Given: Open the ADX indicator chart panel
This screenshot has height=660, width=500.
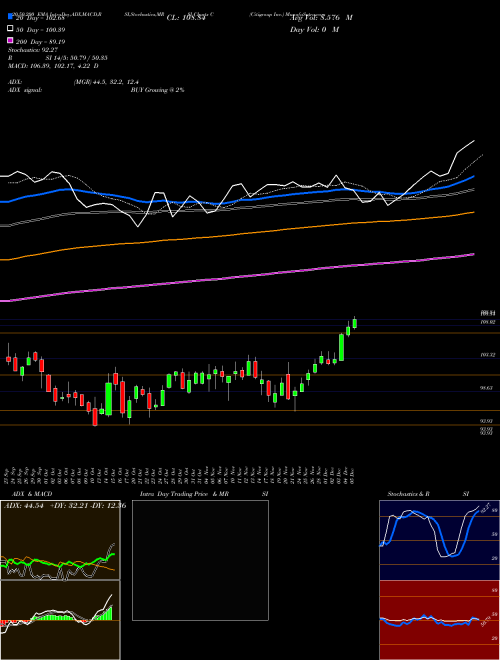Looking at the screenshot, I should coord(60,540).
